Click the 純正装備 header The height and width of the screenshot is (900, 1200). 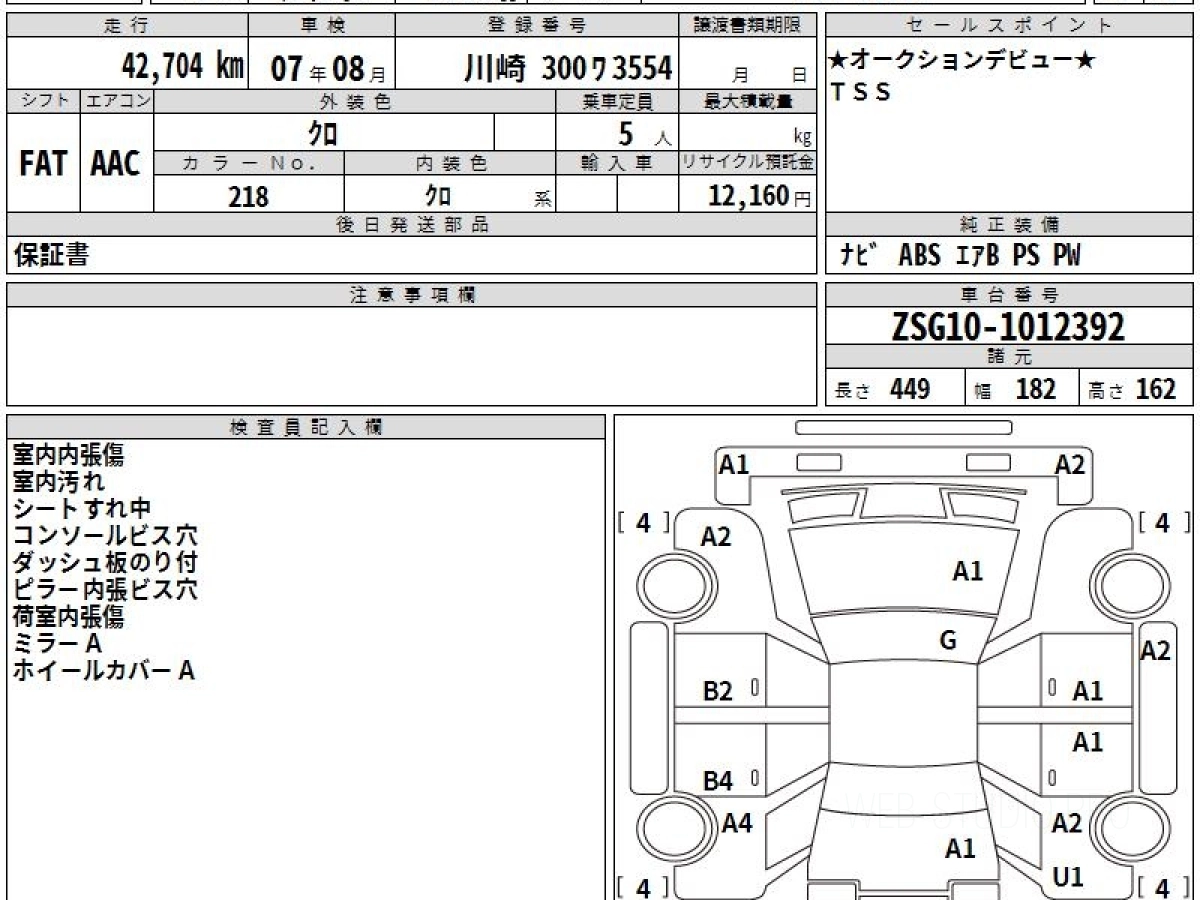point(1009,225)
